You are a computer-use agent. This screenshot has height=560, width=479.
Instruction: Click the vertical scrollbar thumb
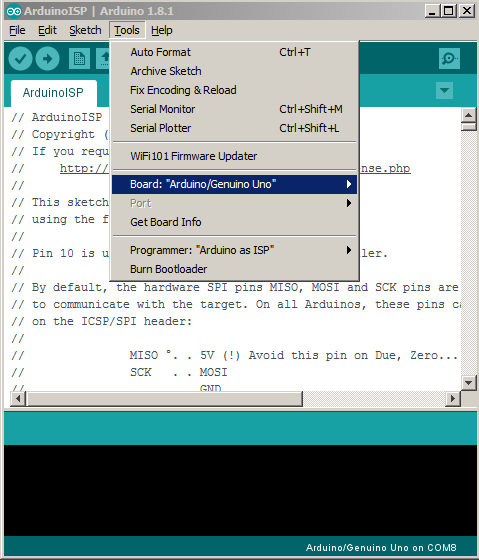[x=468, y=127]
